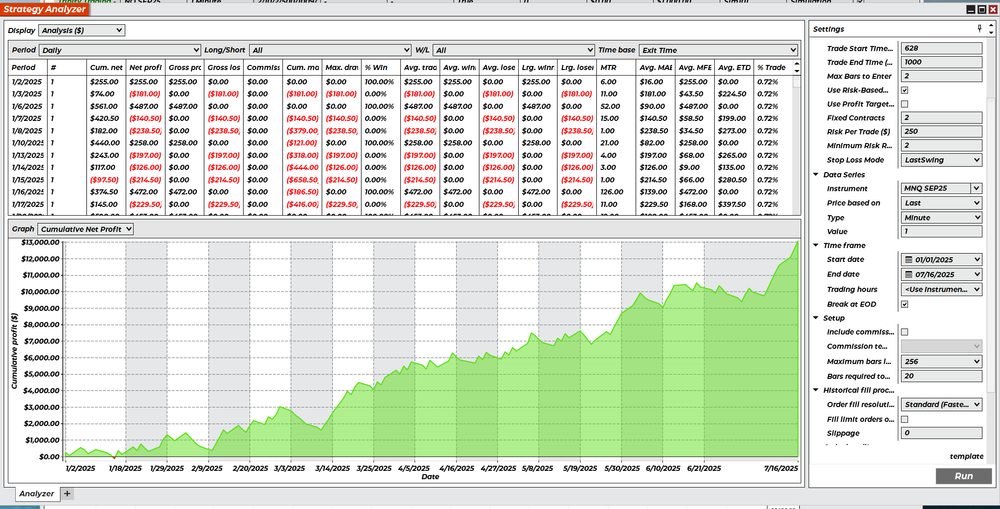Open the Order fill resolution dropdown
Image resolution: width=1000 pixels, height=509 pixels.
941,404
